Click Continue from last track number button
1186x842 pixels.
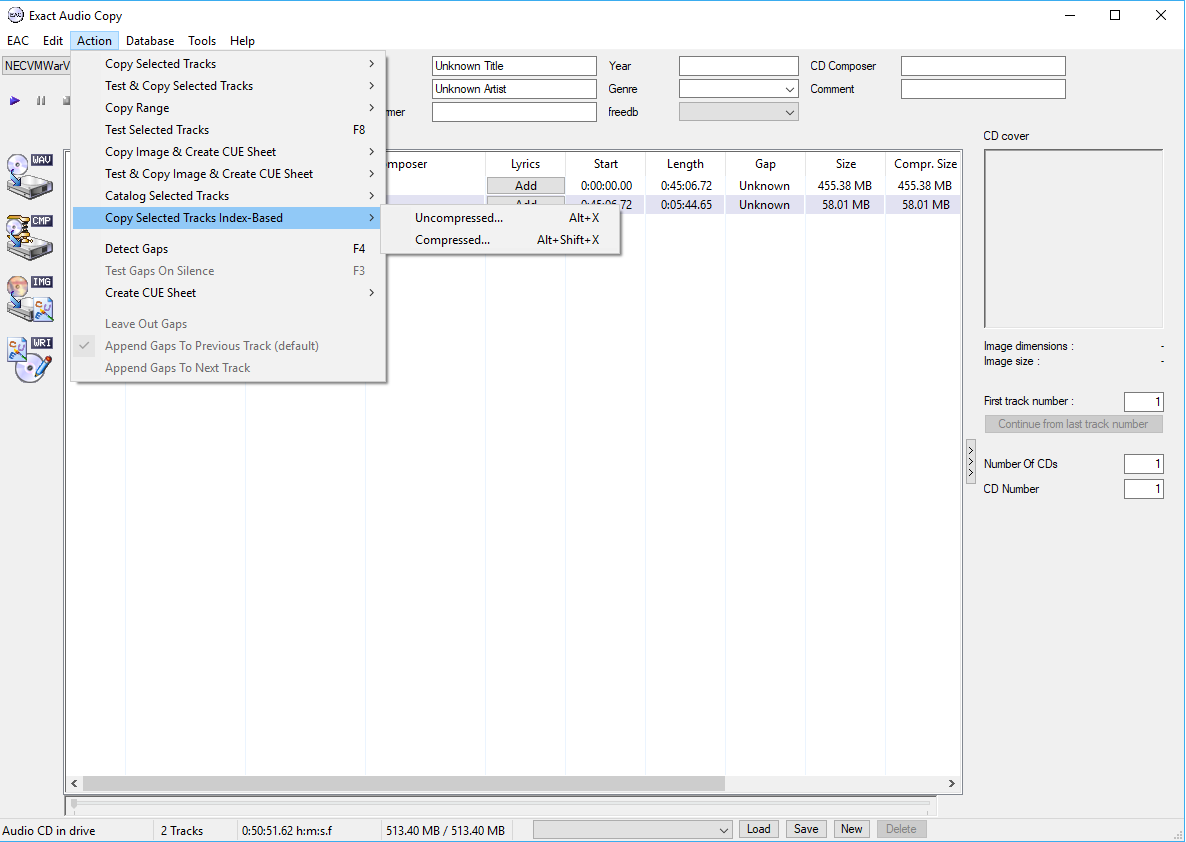(x=1073, y=424)
